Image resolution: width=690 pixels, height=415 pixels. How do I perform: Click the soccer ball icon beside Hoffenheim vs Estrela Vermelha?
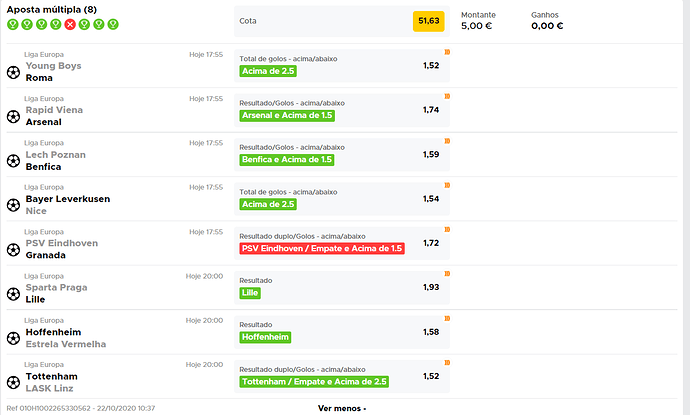(13, 338)
